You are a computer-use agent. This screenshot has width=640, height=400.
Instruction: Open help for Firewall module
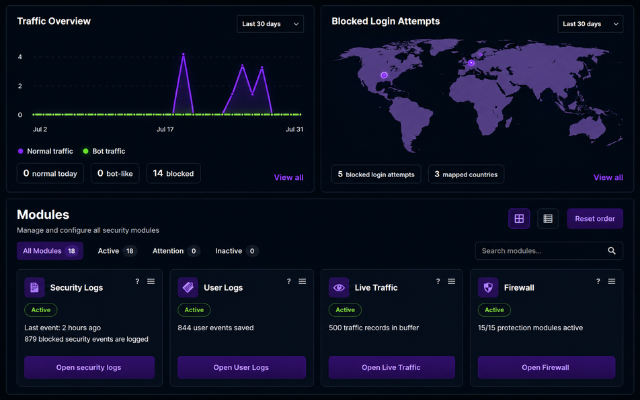tap(598, 281)
